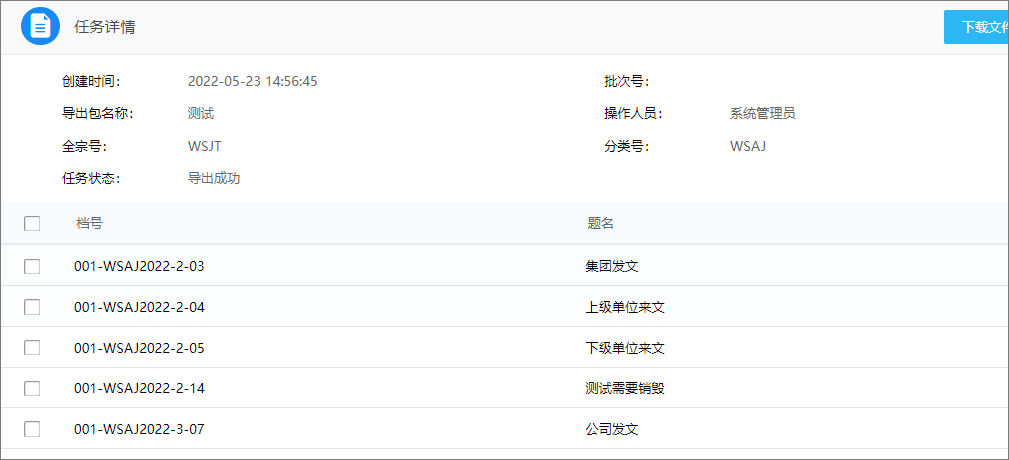This screenshot has width=1009, height=460.
Task: Click the 下载文件 download button
Action: [976, 27]
